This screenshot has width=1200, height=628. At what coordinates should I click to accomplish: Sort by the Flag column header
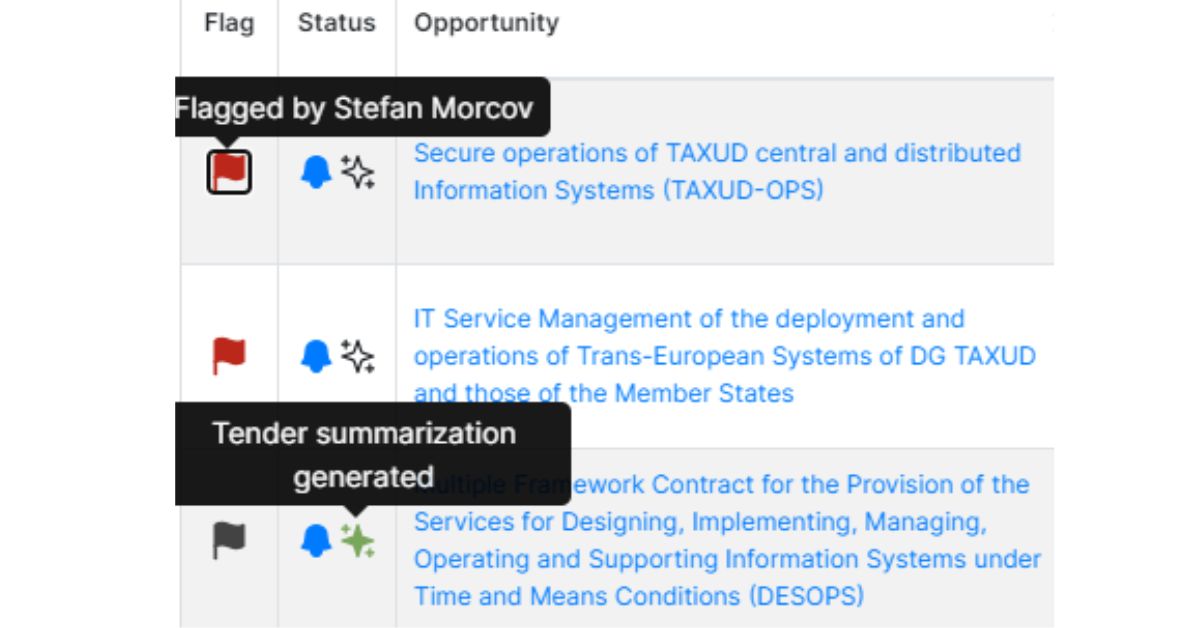coord(228,23)
